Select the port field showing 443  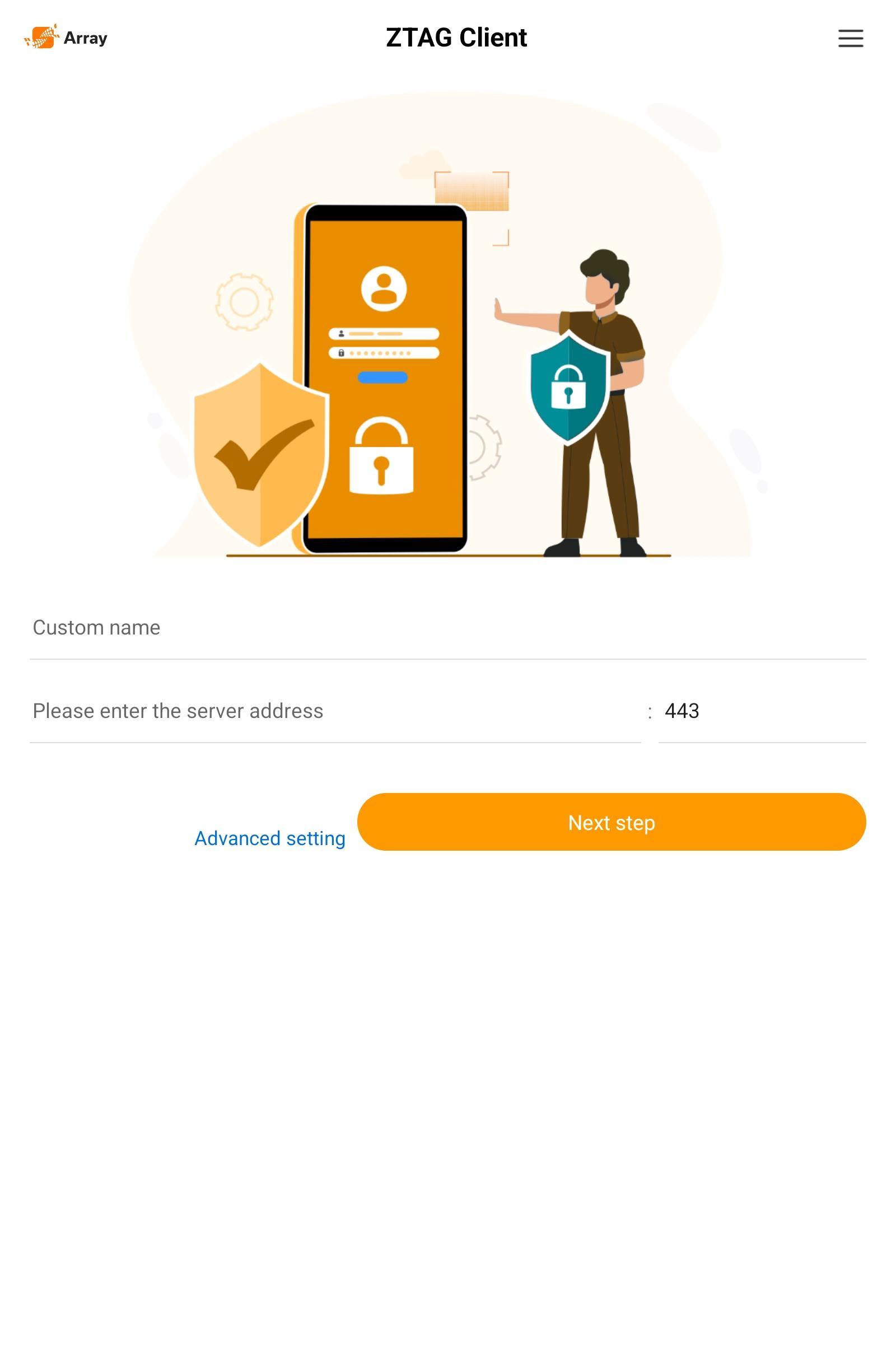tap(762, 711)
